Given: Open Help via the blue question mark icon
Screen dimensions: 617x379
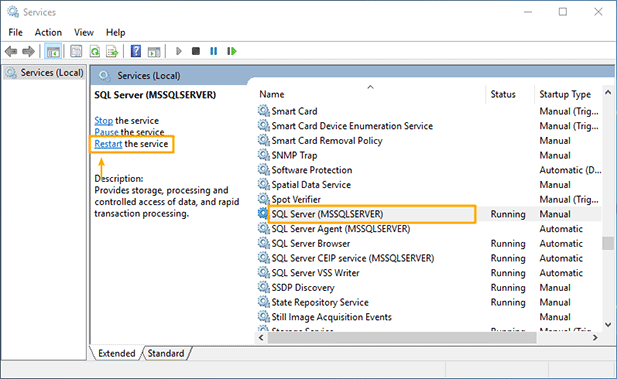Looking at the screenshot, I should (x=136, y=51).
